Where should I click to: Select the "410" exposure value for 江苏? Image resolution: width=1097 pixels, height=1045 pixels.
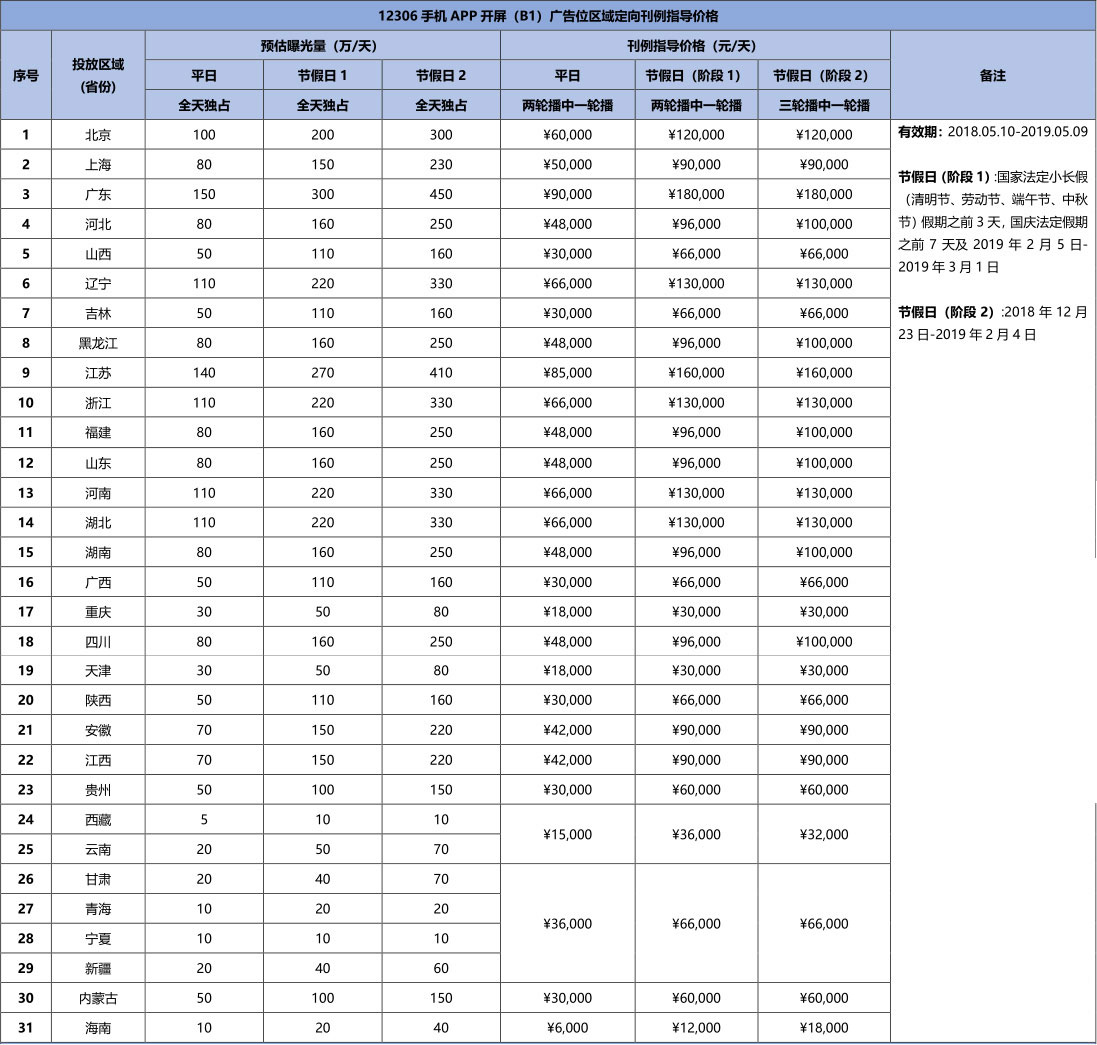click(x=441, y=373)
